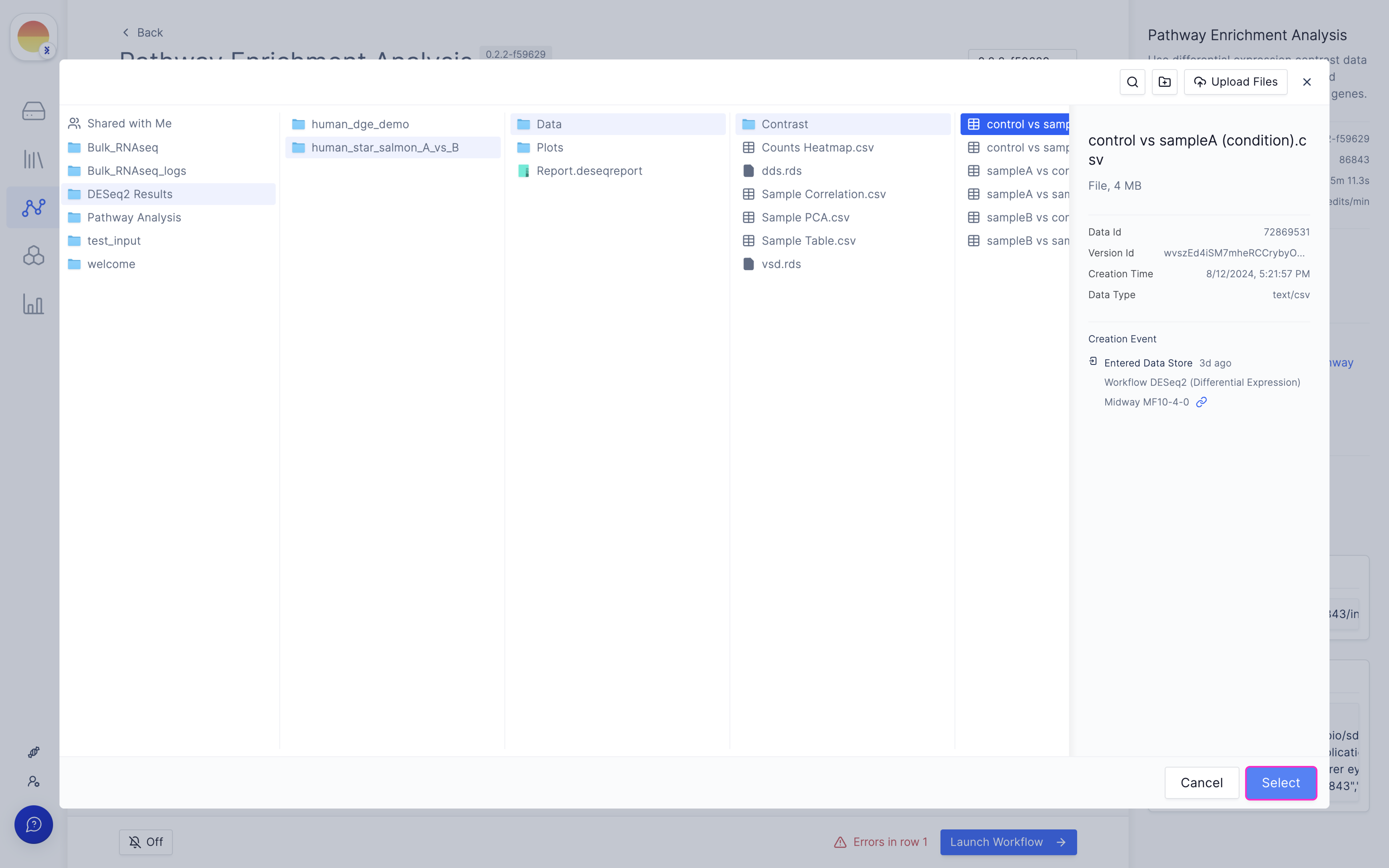Click Upload Files button
The height and width of the screenshot is (868, 1389).
click(1235, 82)
